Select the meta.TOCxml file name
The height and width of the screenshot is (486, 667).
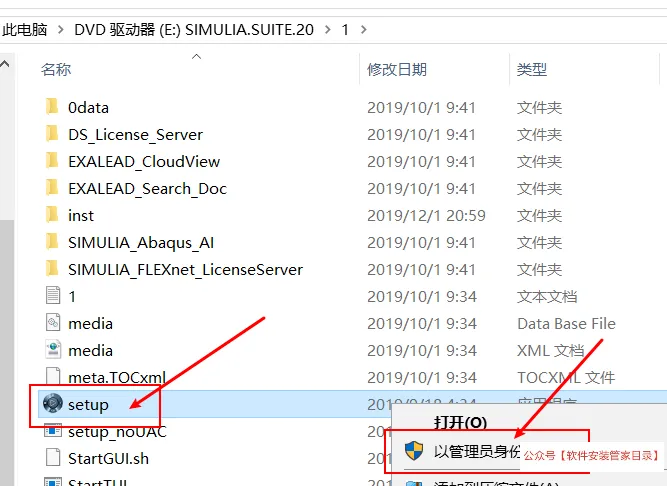coord(117,378)
